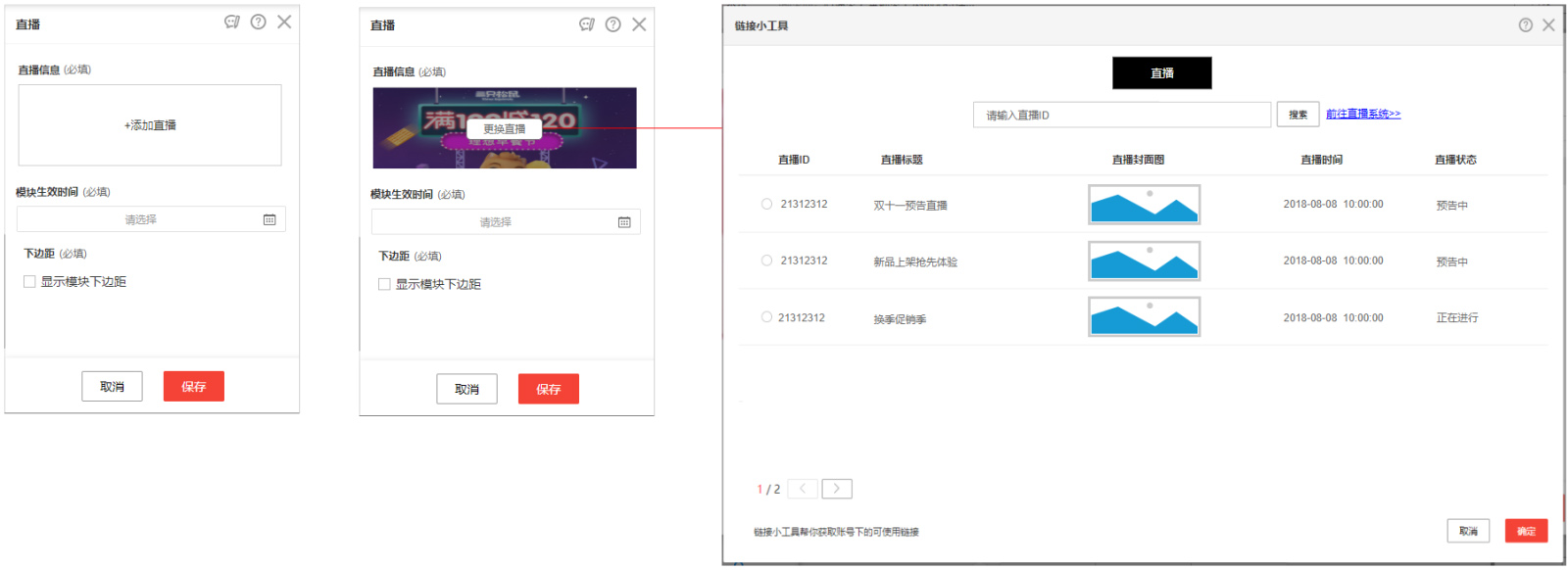Click the title text 换季促销季

point(900,319)
